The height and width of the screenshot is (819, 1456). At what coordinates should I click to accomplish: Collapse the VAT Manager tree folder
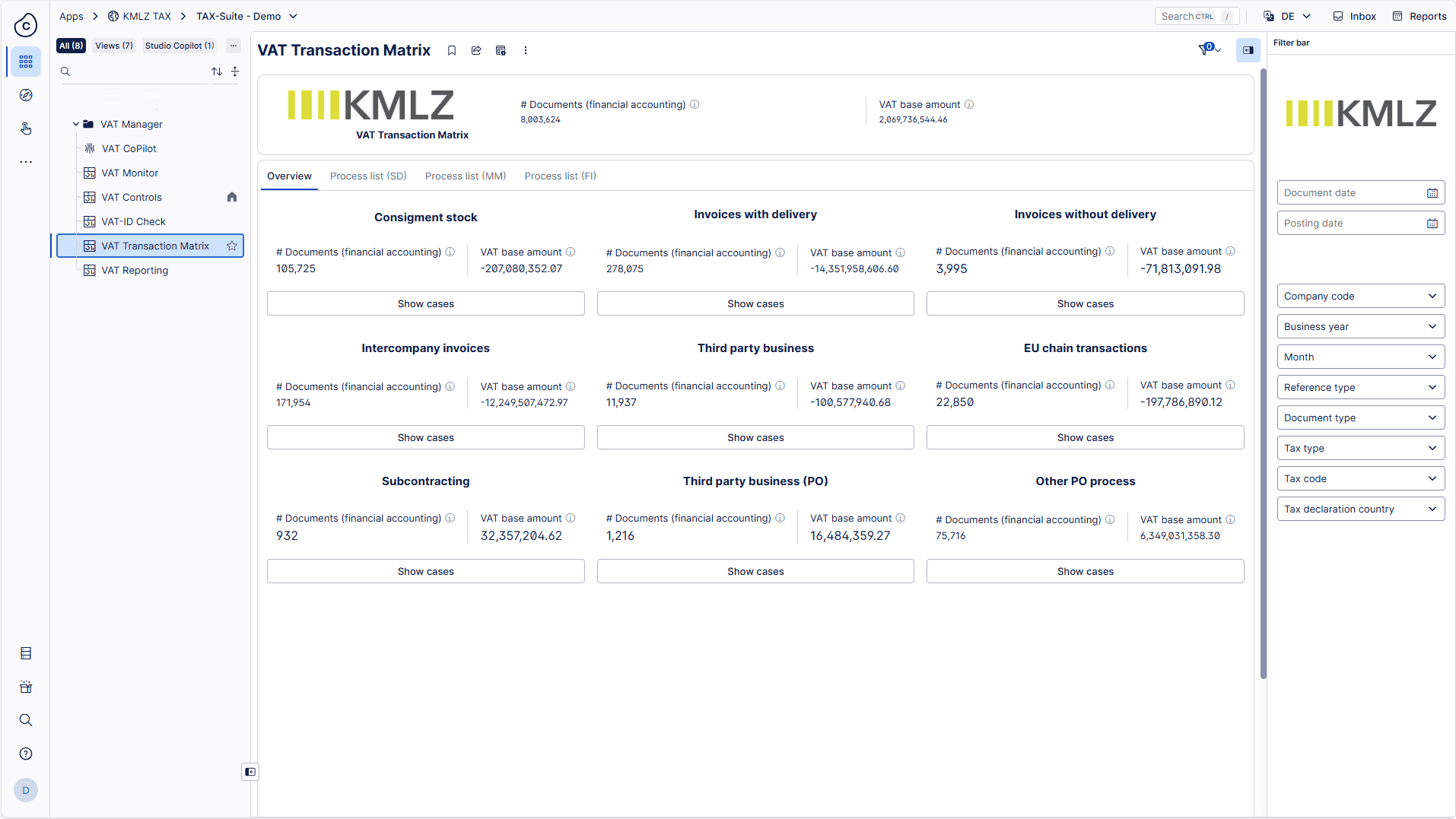tap(76, 124)
